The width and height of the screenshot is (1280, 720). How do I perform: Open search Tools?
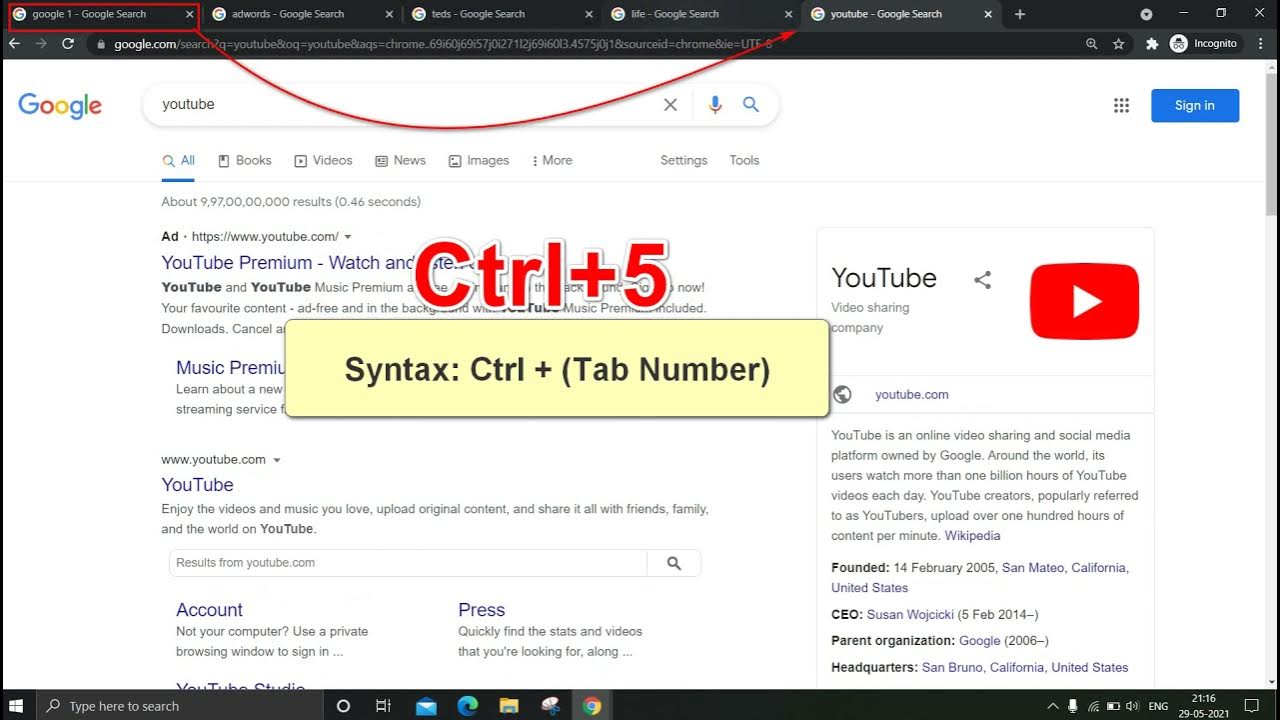click(744, 161)
